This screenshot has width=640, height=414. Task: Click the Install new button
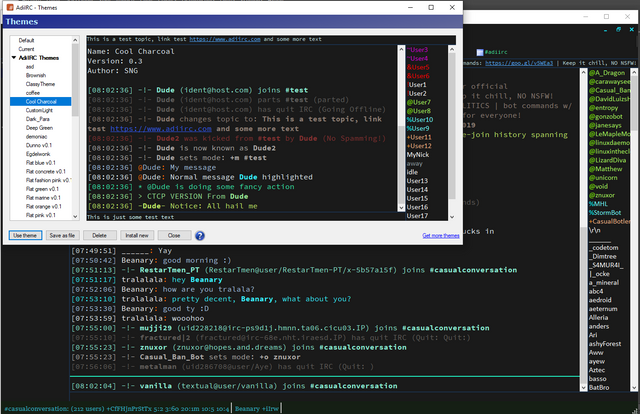coord(137,236)
